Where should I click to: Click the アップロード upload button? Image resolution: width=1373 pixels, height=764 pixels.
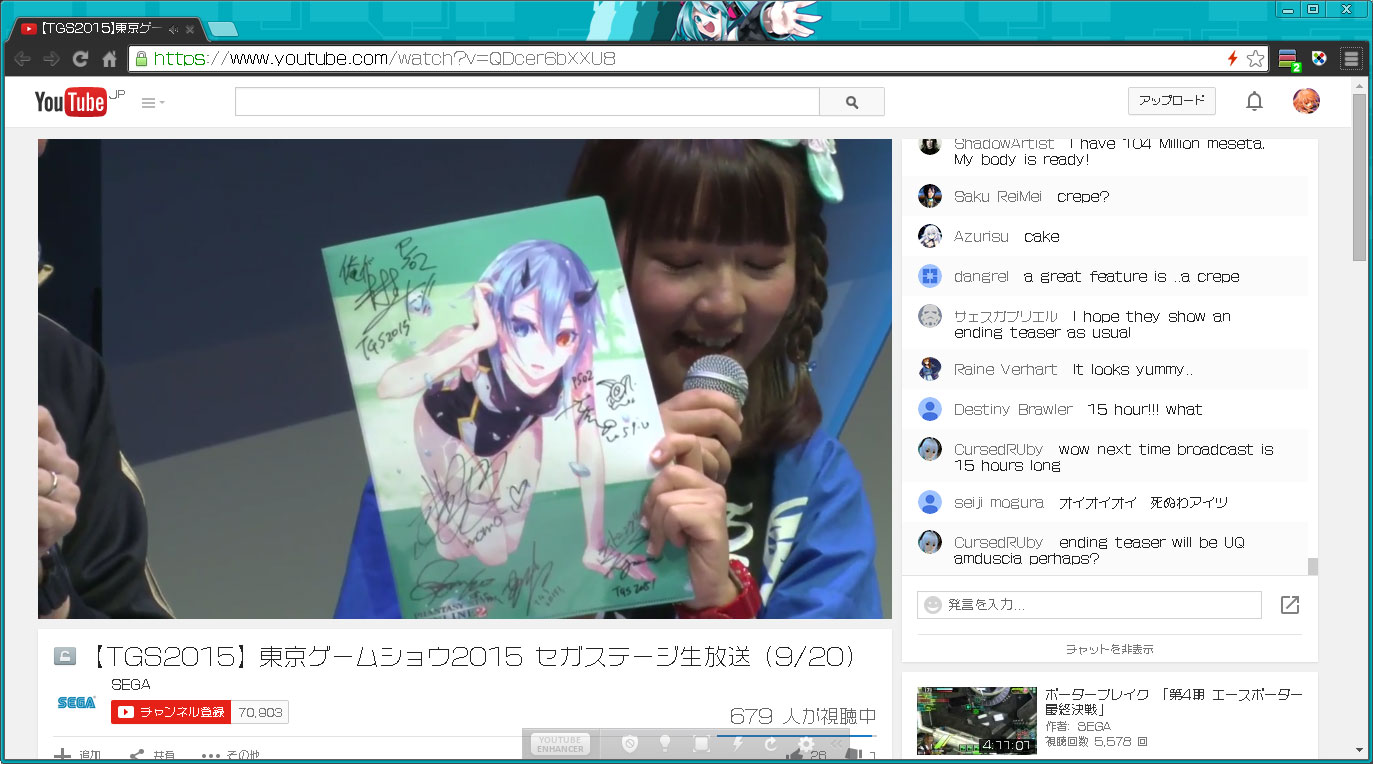point(1172,101)
